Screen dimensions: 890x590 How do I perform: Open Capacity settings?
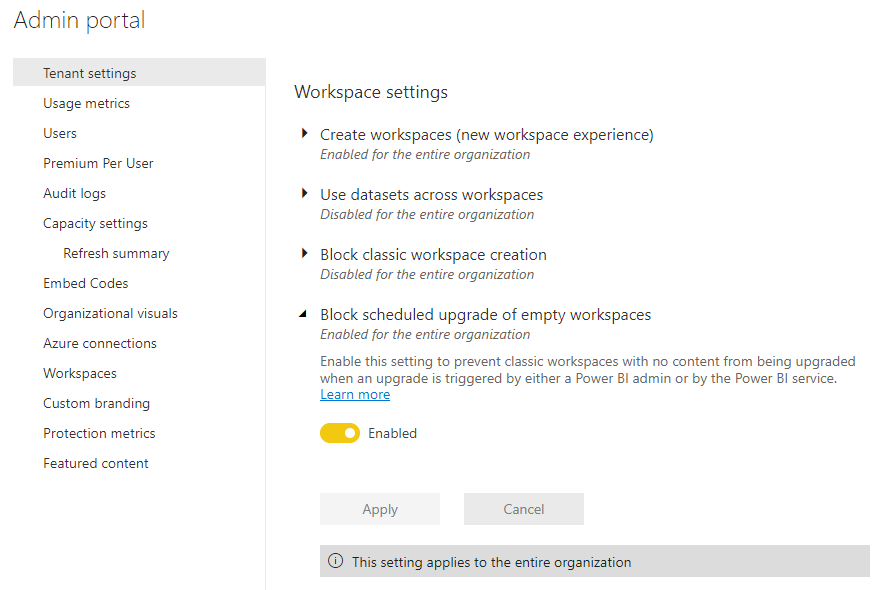(x=95, y=224)
